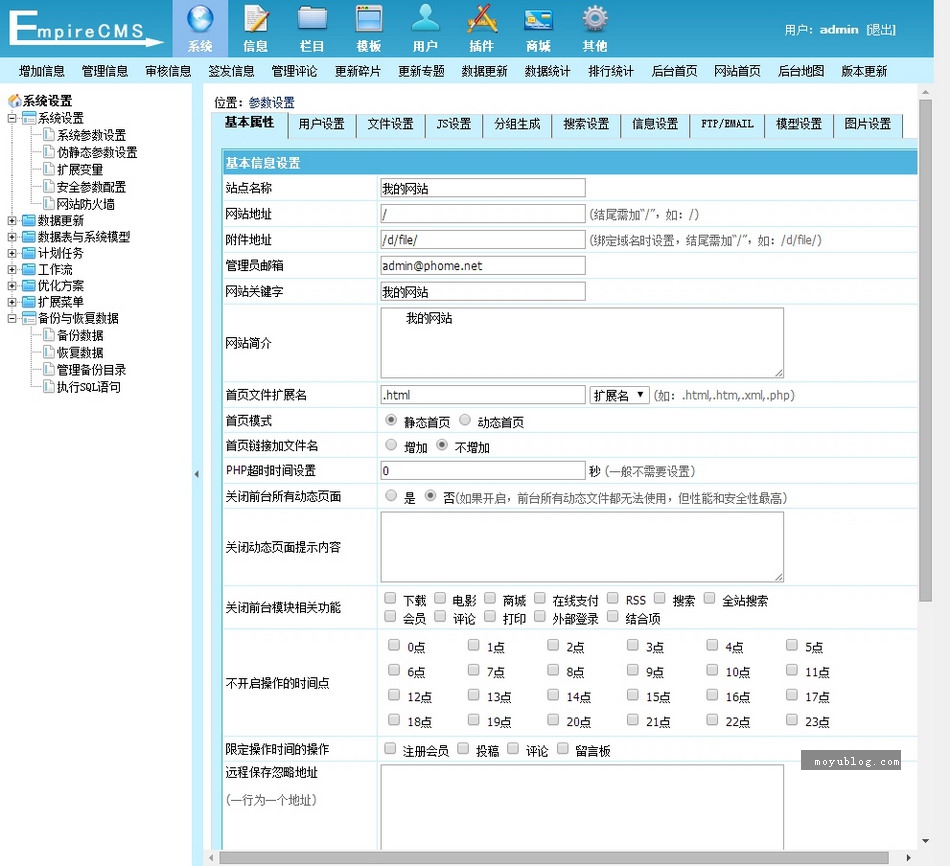Click into the 站点名称 input field
This screenshot has height=866, width=950.
tap(483, 188)
